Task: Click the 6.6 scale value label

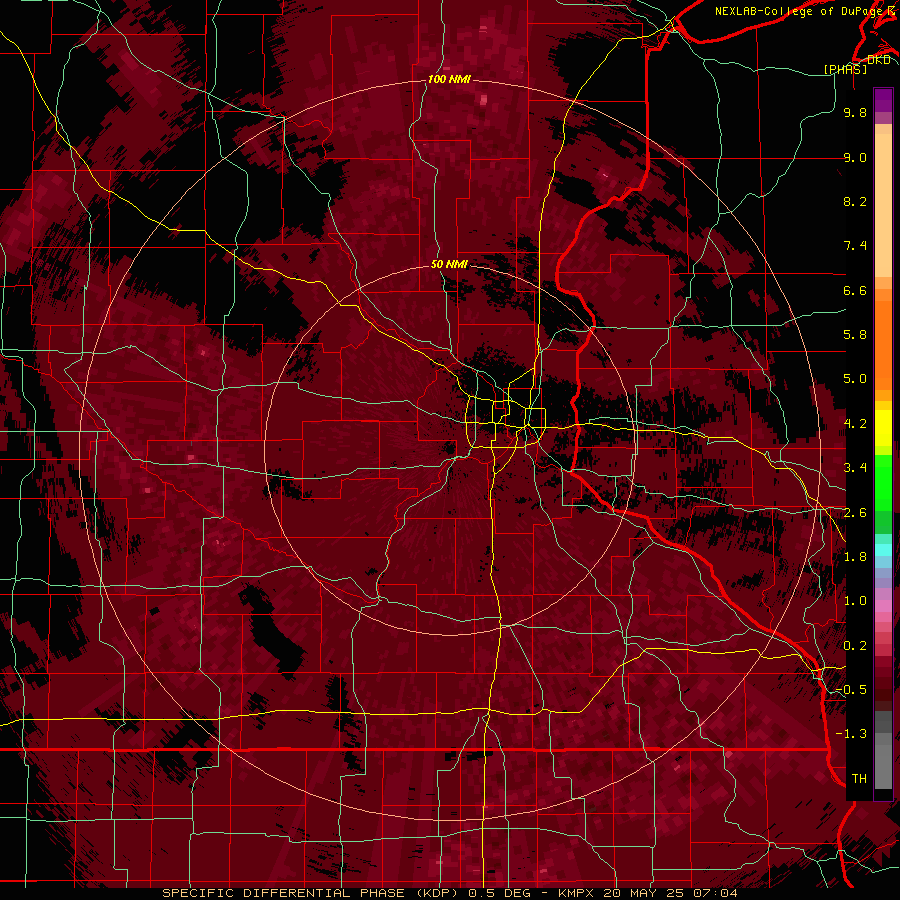Action: click(855, 290)
